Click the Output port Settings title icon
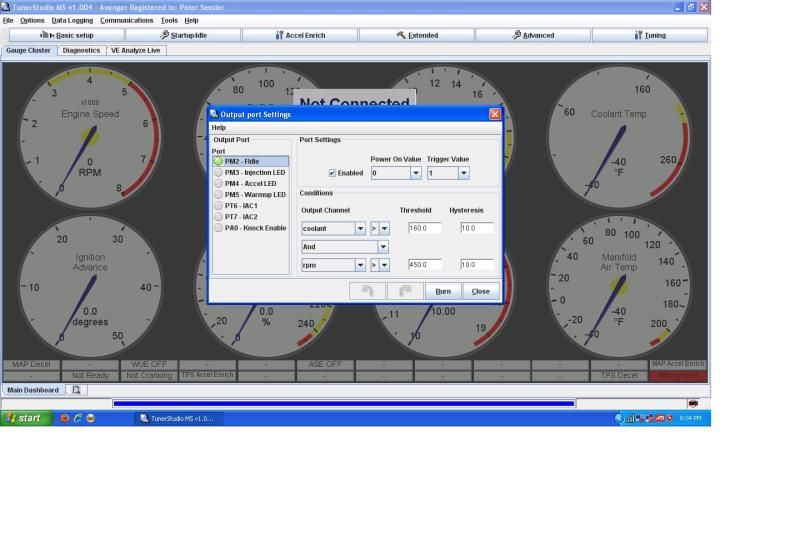This screenshot has width=800, height=533. [x=214, y=114]
